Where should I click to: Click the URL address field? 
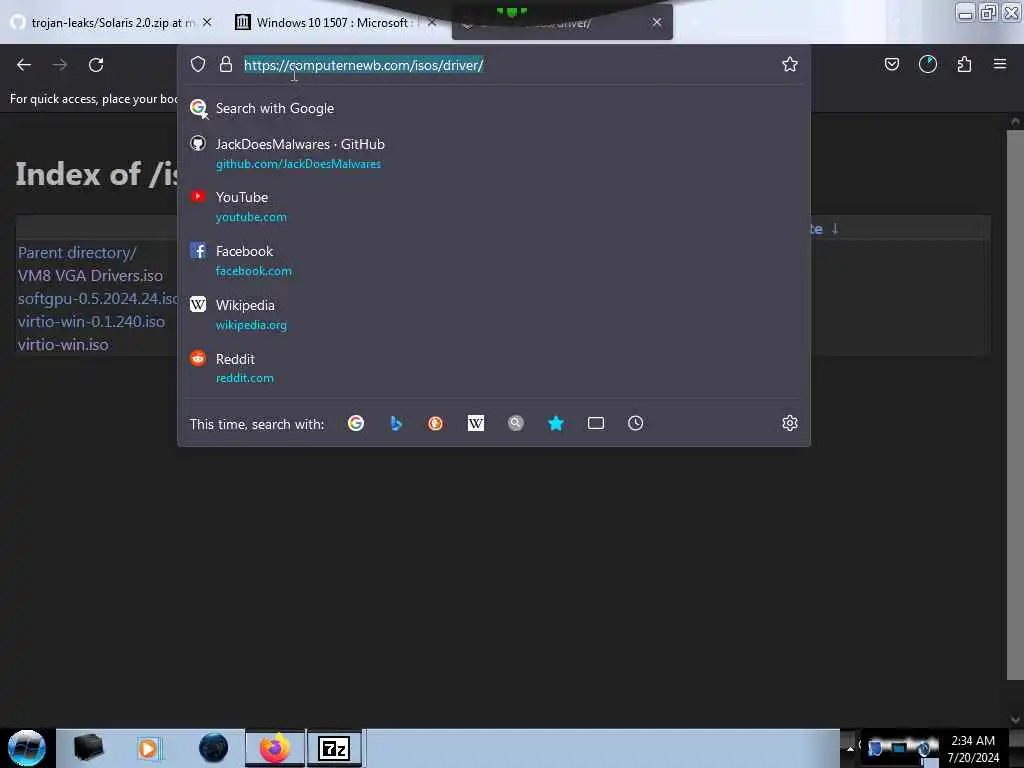496,65
